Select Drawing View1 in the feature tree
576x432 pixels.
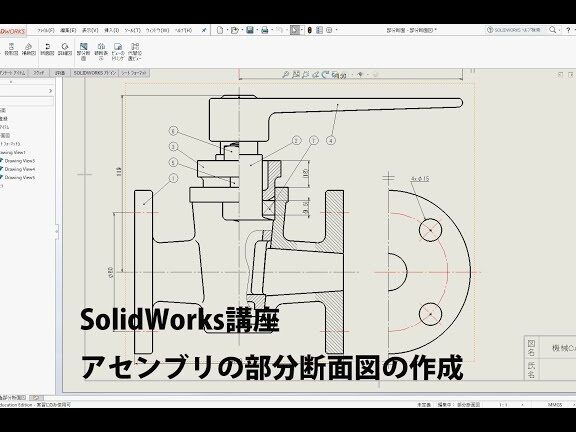tap(12, 152)
